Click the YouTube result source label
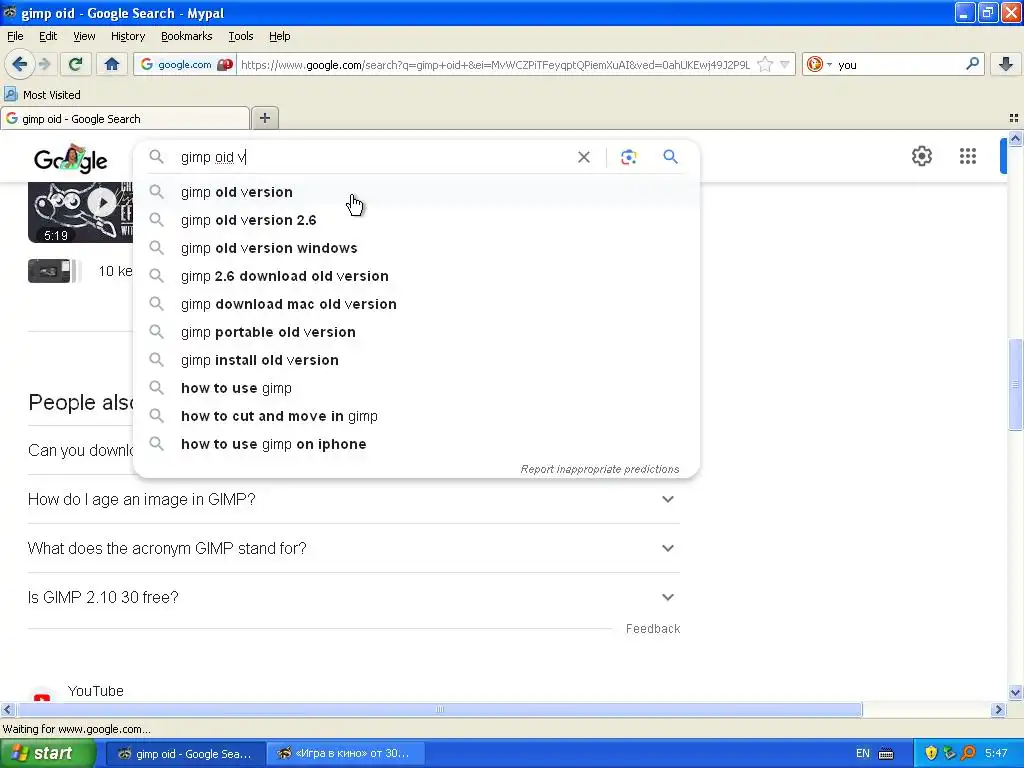This screenshot has width=1024, height=768. [95, 691]
